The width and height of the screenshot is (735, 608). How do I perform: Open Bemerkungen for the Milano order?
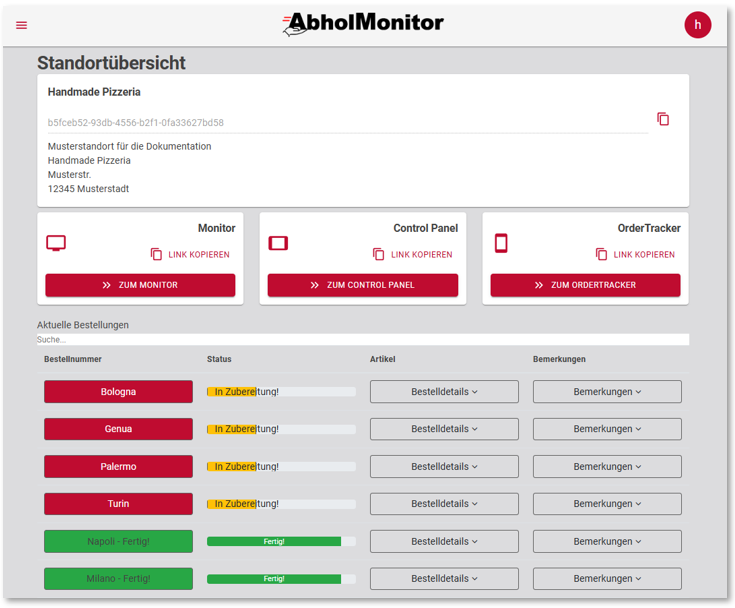(607, 578)
